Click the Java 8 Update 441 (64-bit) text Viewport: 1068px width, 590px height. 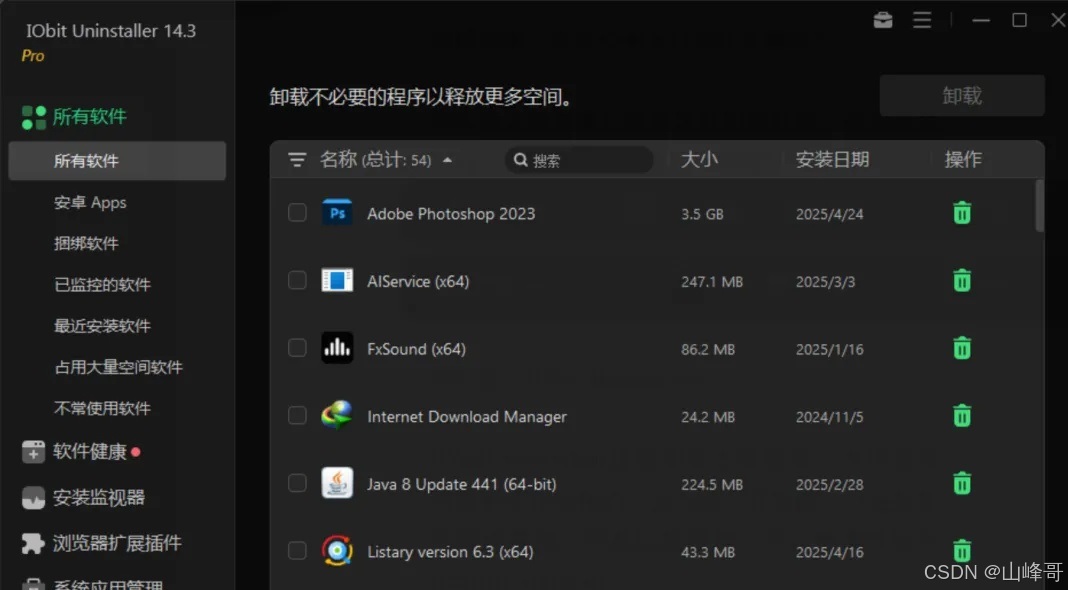point(462,484)
